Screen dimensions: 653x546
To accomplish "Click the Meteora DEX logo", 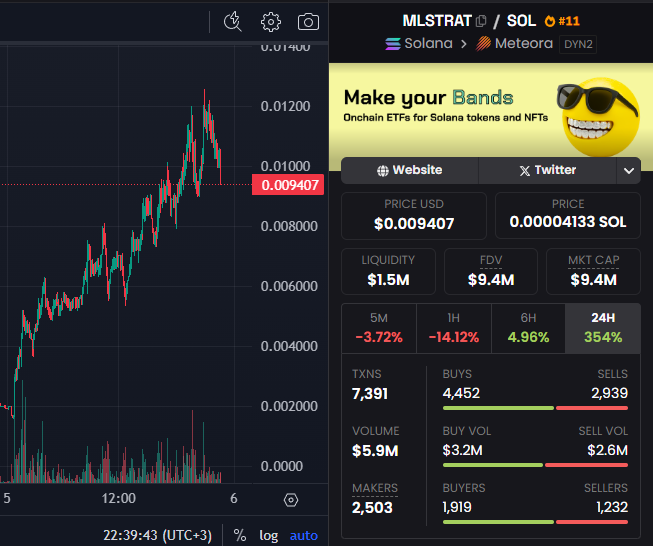I will tap(484, 44).
